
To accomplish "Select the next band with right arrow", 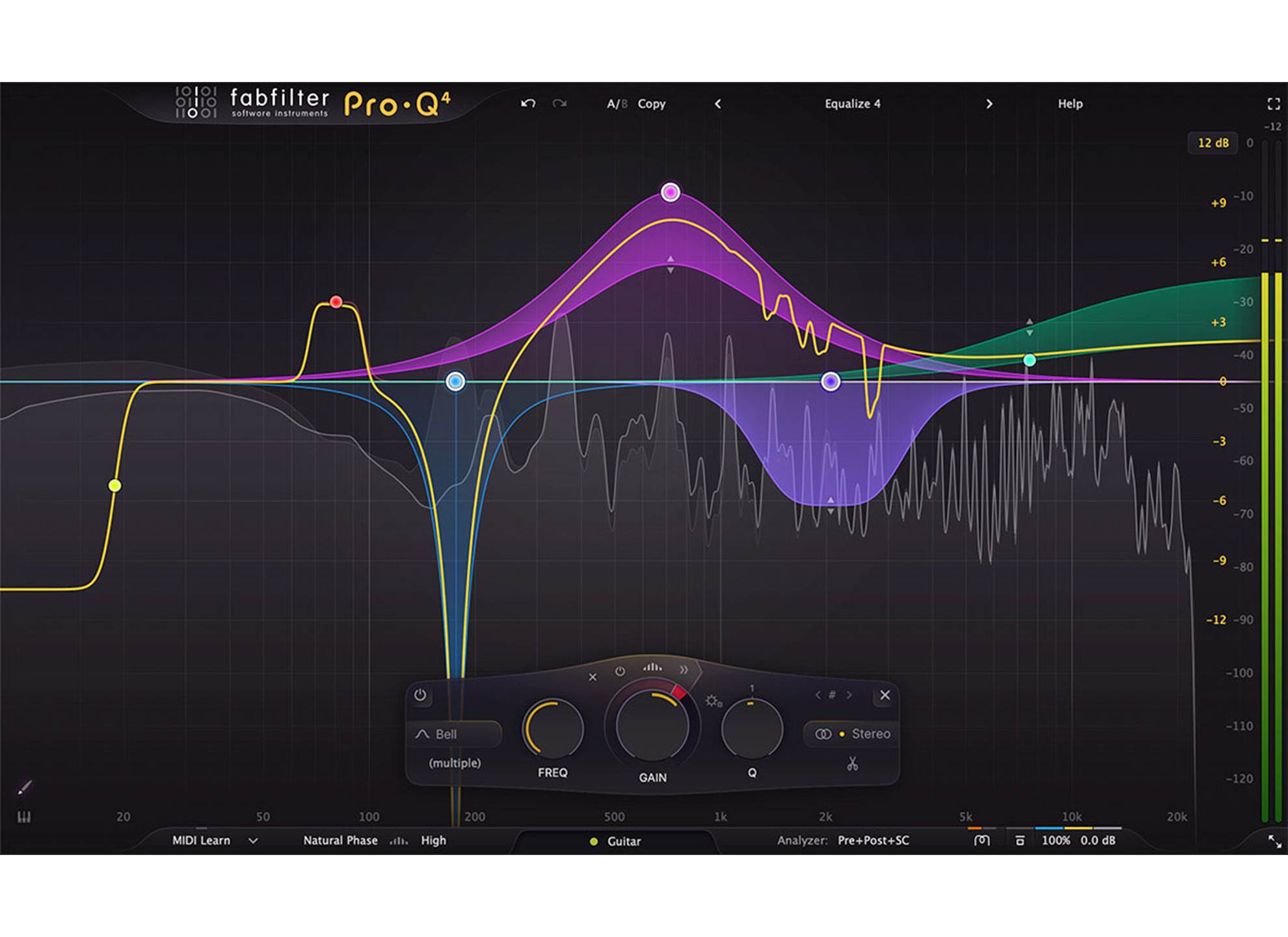I will [849, 695].
